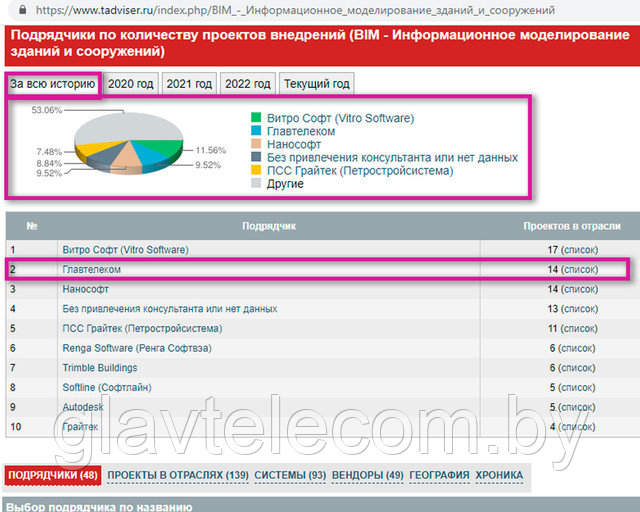Open ПСС Грайтек link in chart legend

point(360,171)
